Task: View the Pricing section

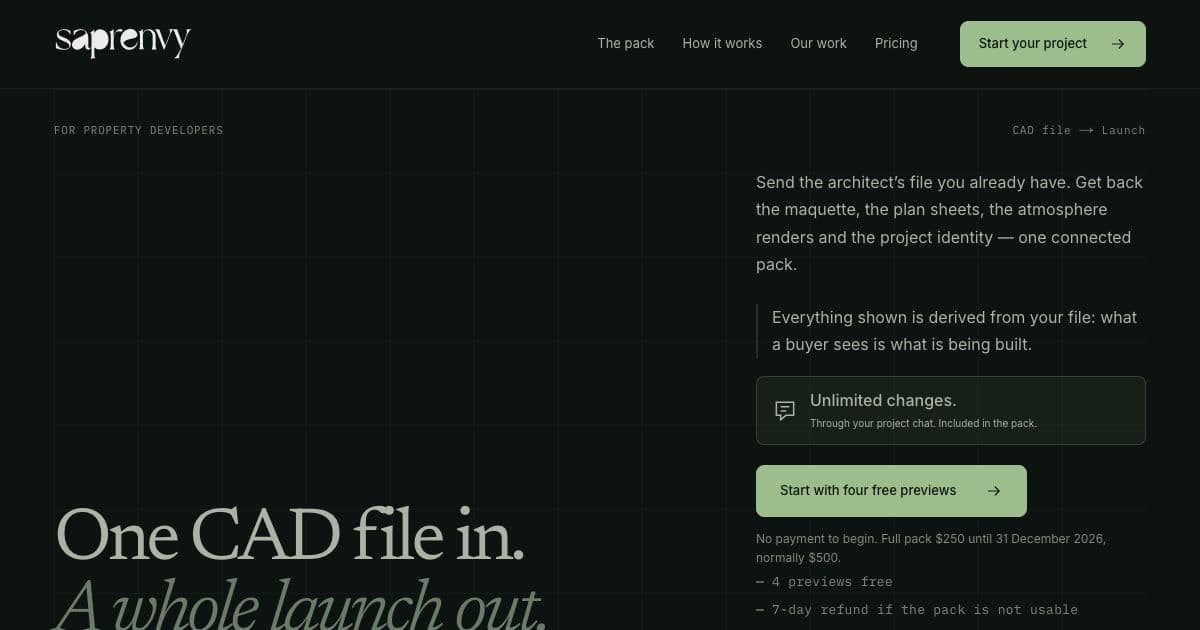Action: point(896,43)
